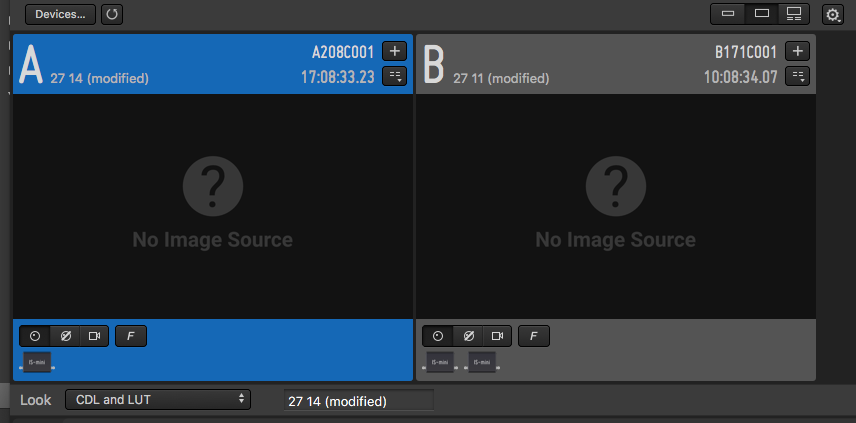Open the list menu on slot B
This screenshot has height=423, width=856.
pyautogui.click(x=797, y=76)
